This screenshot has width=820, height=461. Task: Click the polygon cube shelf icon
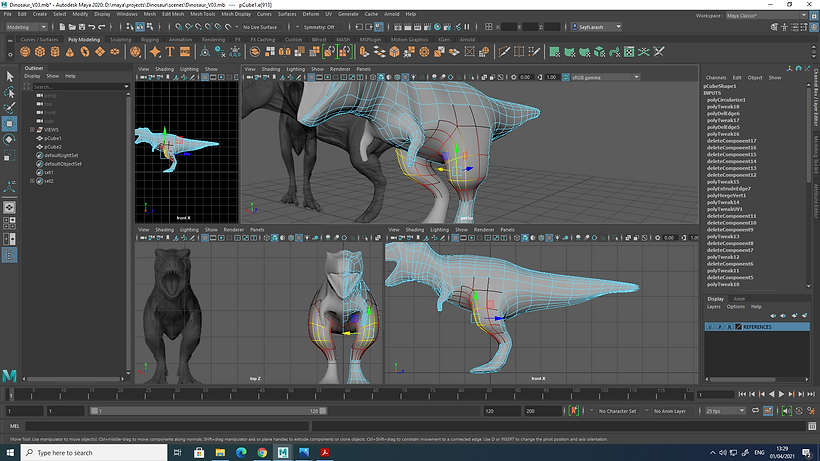coord(40,52)
